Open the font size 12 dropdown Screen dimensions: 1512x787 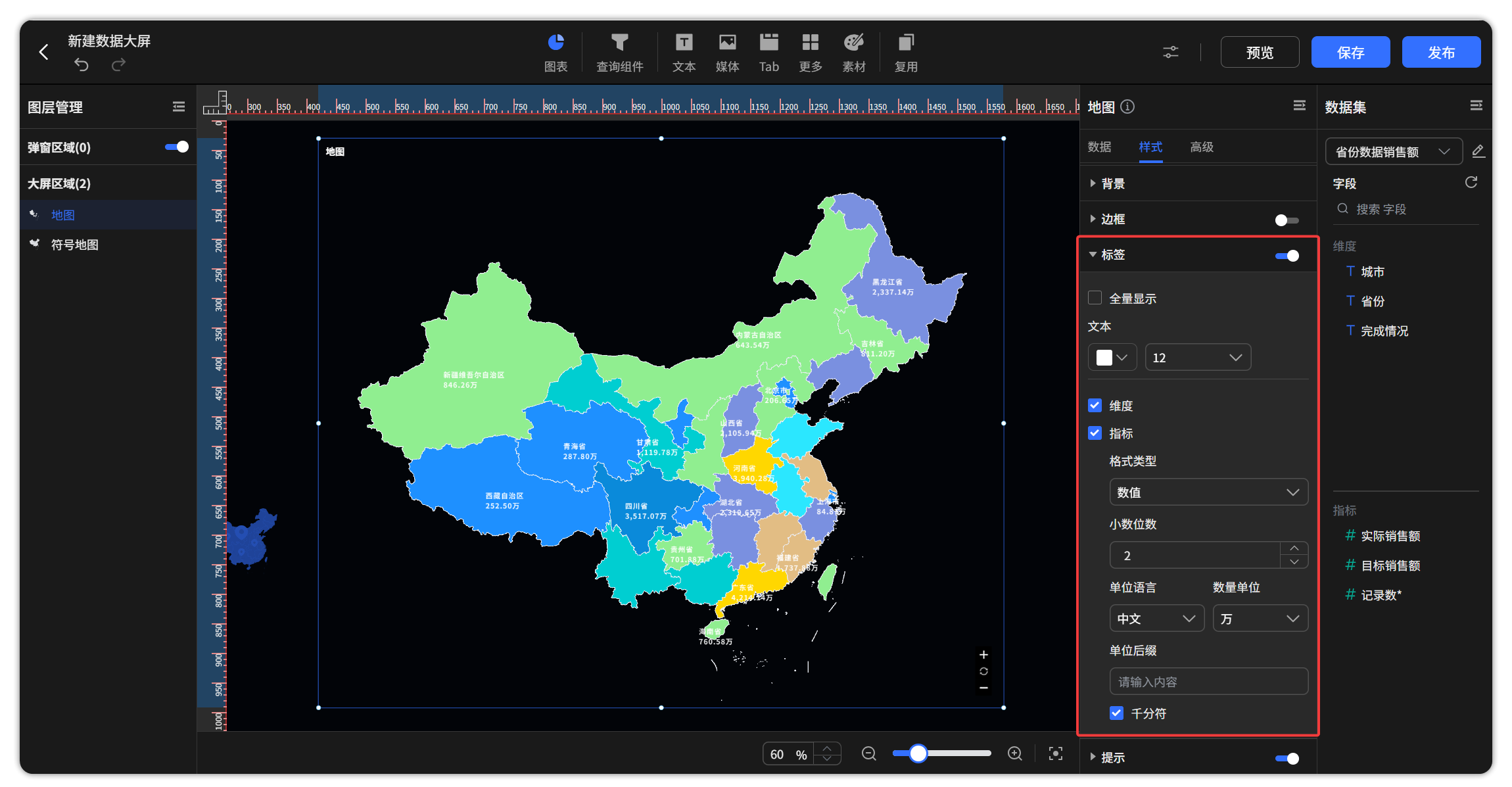click(x=1197, y=357)
